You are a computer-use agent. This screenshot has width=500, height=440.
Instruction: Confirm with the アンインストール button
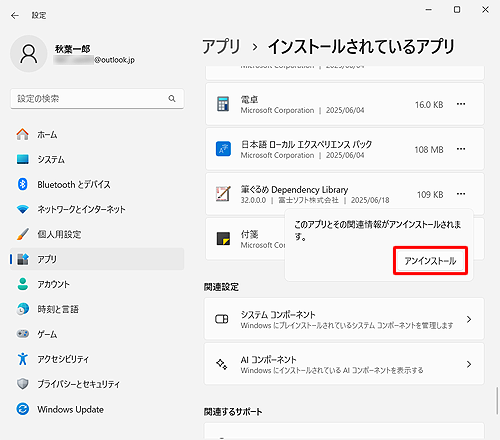point(430,261)
